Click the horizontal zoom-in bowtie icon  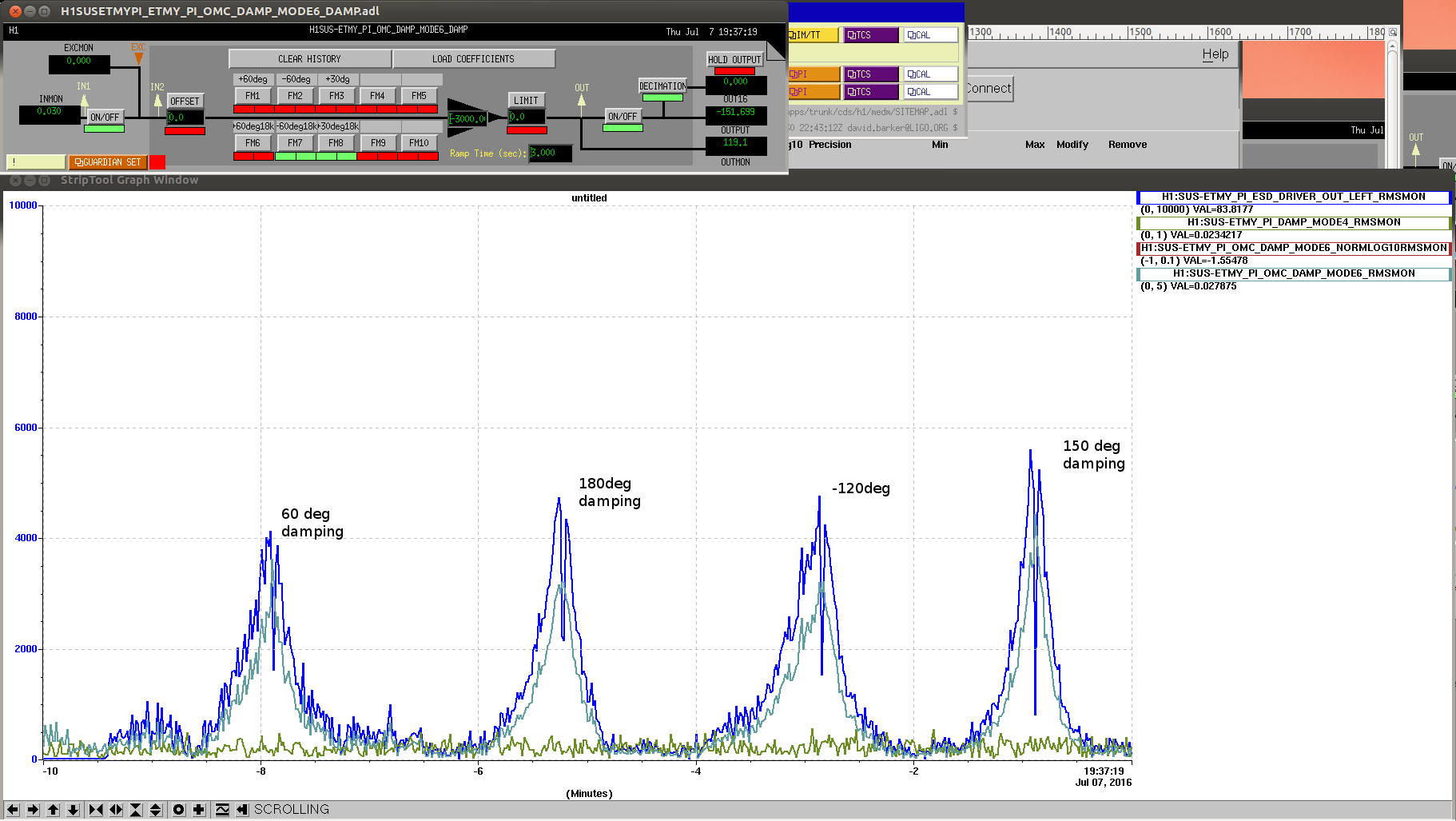[x=96, y=810]
